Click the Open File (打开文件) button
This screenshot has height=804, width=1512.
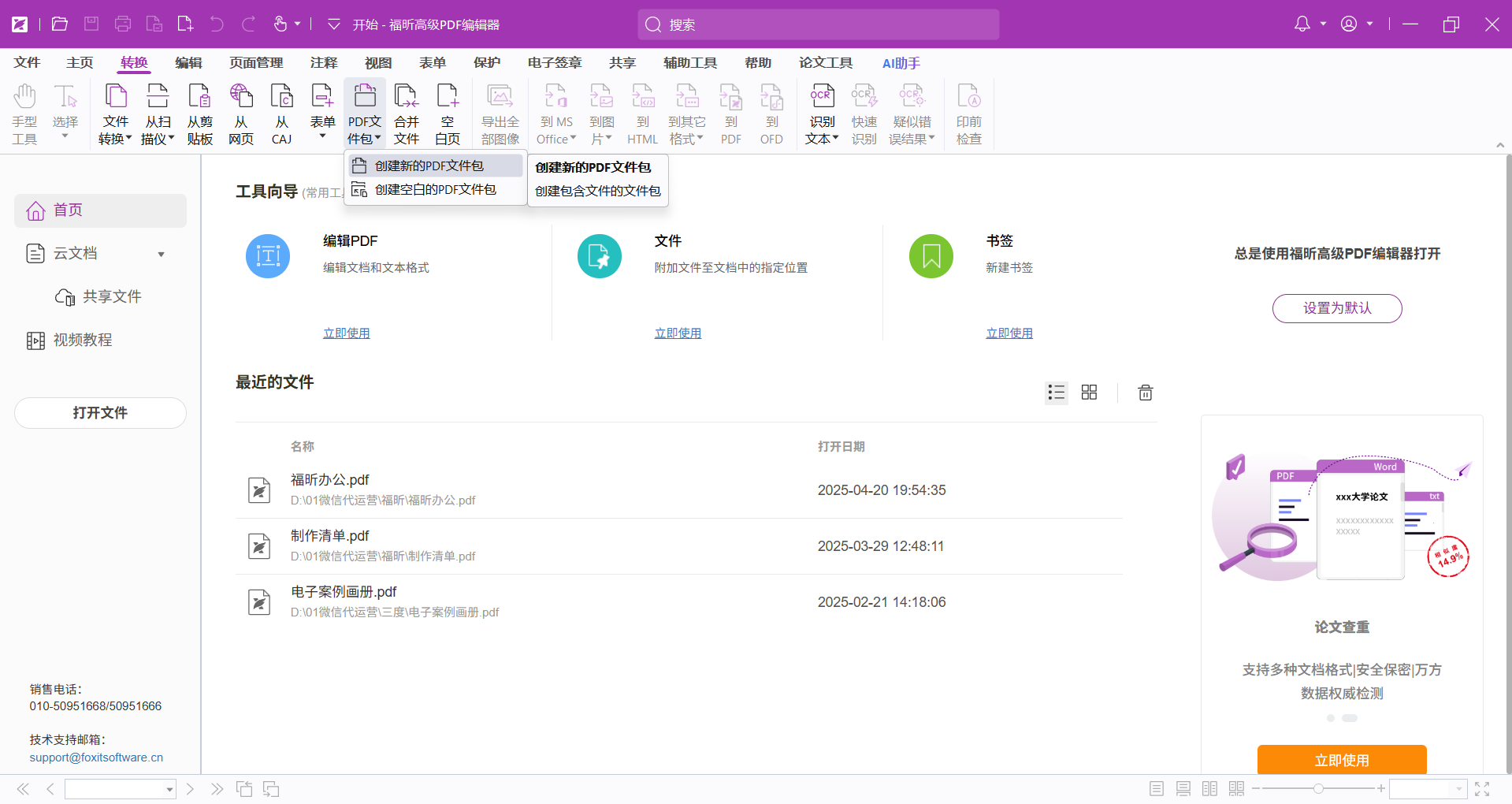tap(100, 413)
